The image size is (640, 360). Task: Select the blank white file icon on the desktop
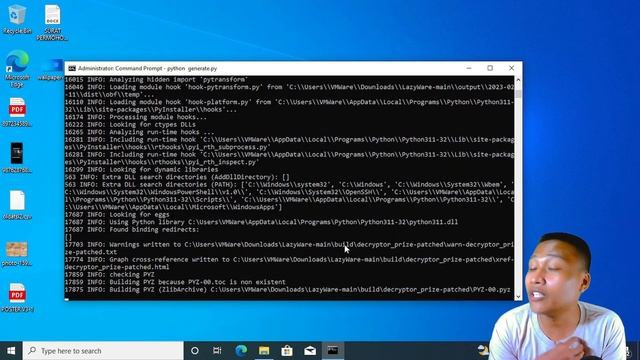(17, 205)
